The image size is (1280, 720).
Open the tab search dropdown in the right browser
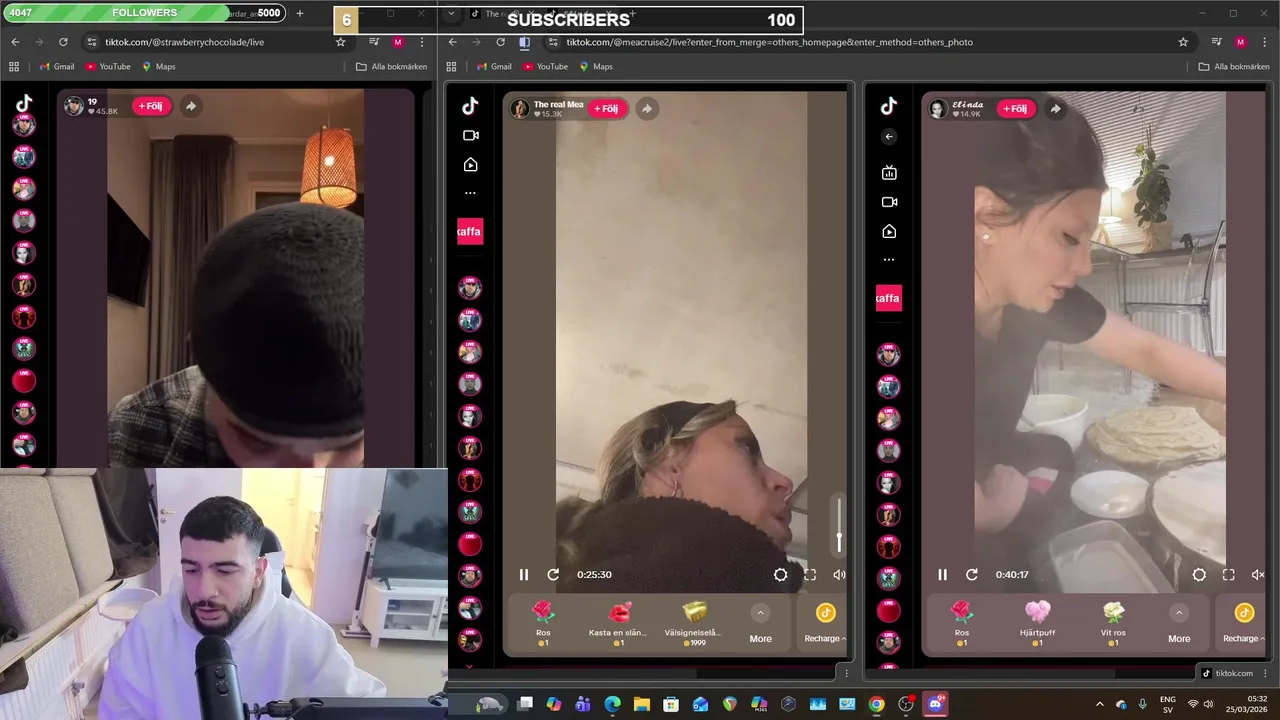tap(451, 13)
